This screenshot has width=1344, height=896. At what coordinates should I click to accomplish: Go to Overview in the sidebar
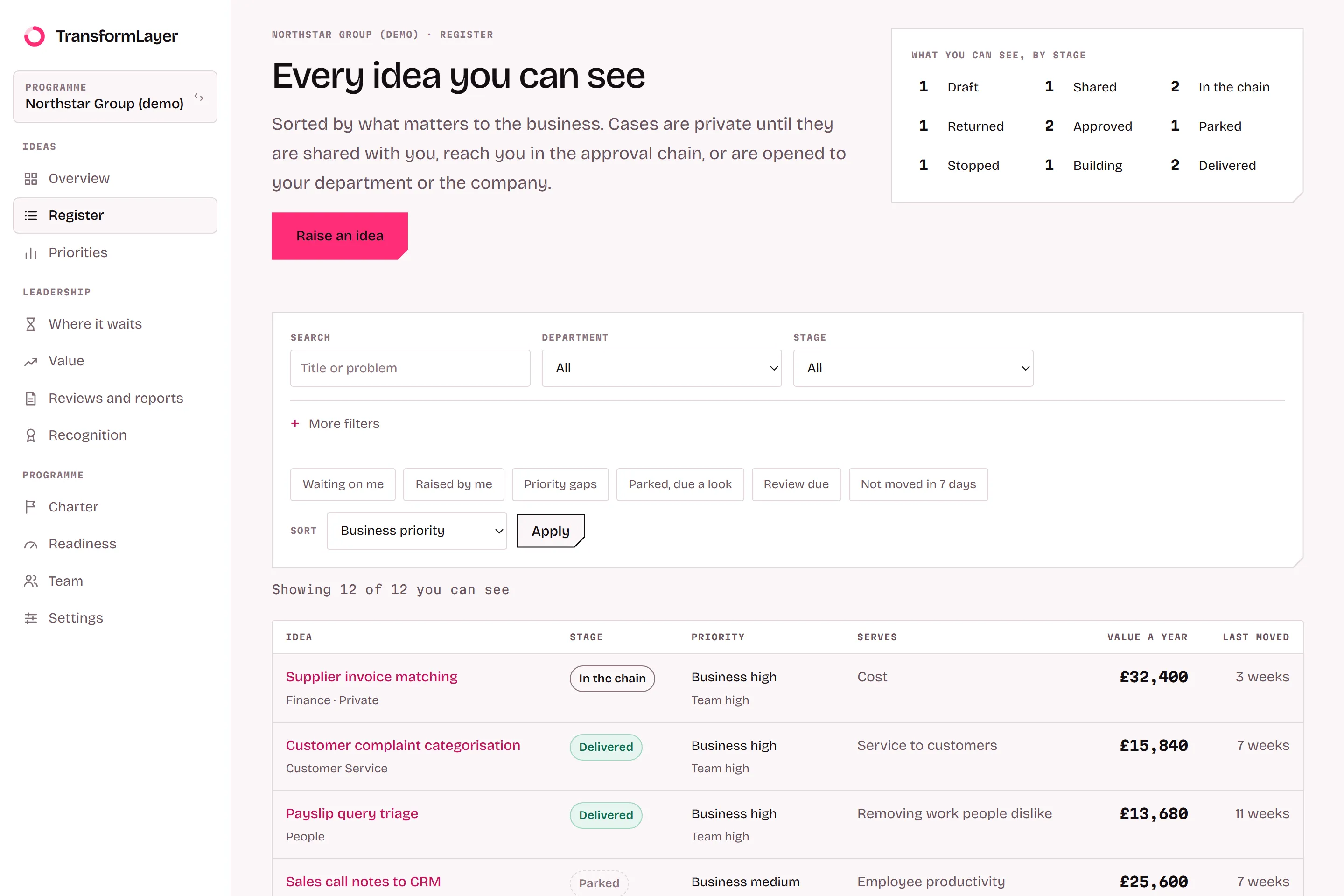tap(115, 179)
